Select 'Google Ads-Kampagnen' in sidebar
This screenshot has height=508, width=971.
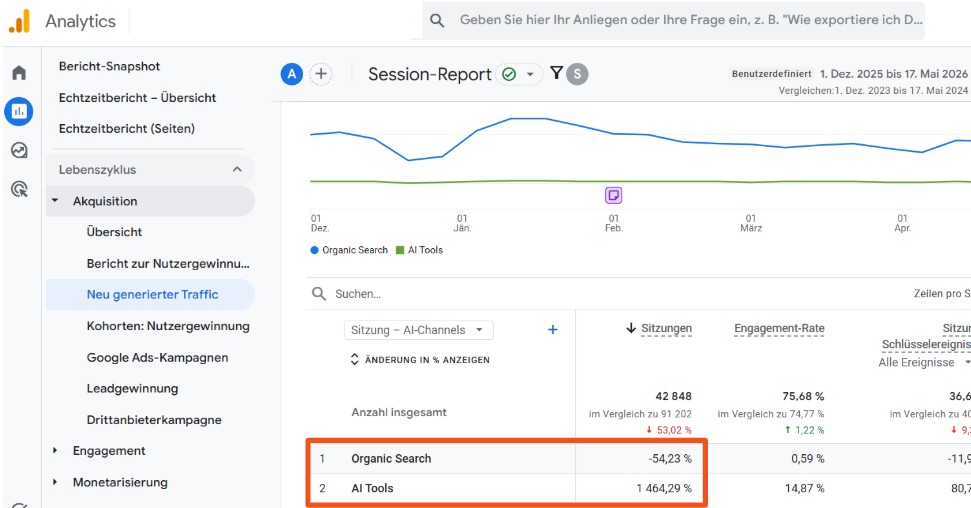pos(157,357)
